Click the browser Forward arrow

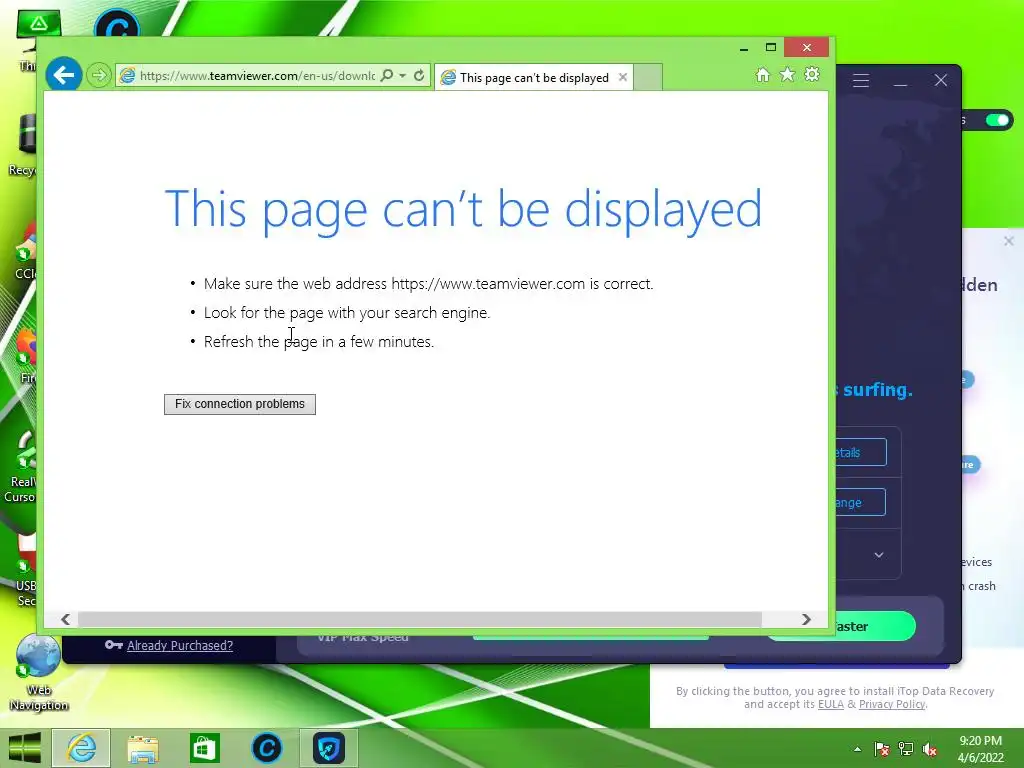tap(99, 75)
